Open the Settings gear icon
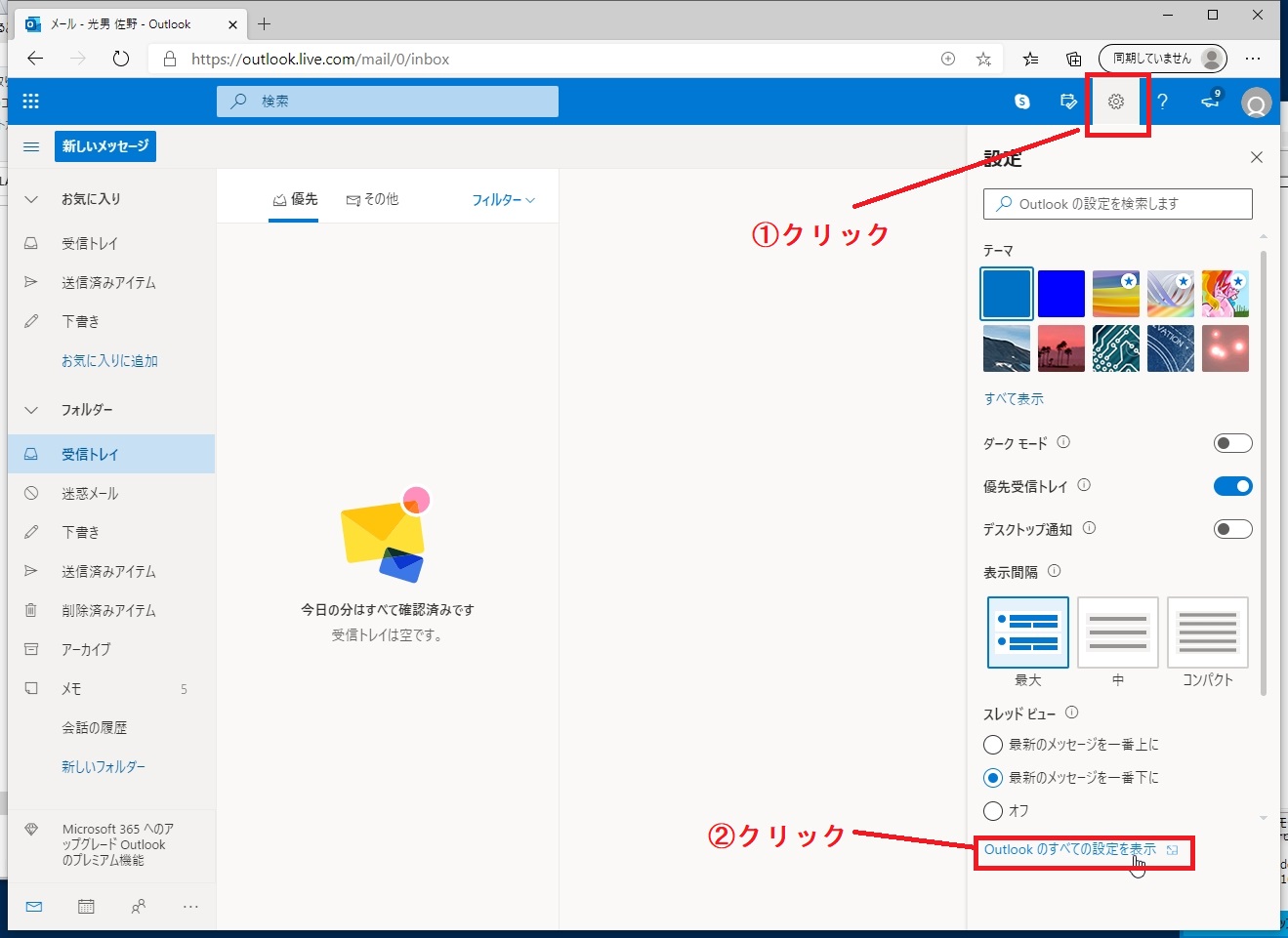Image resolution: width=1288 pixels, height=938 pixels. click(x=1116, y=102)
